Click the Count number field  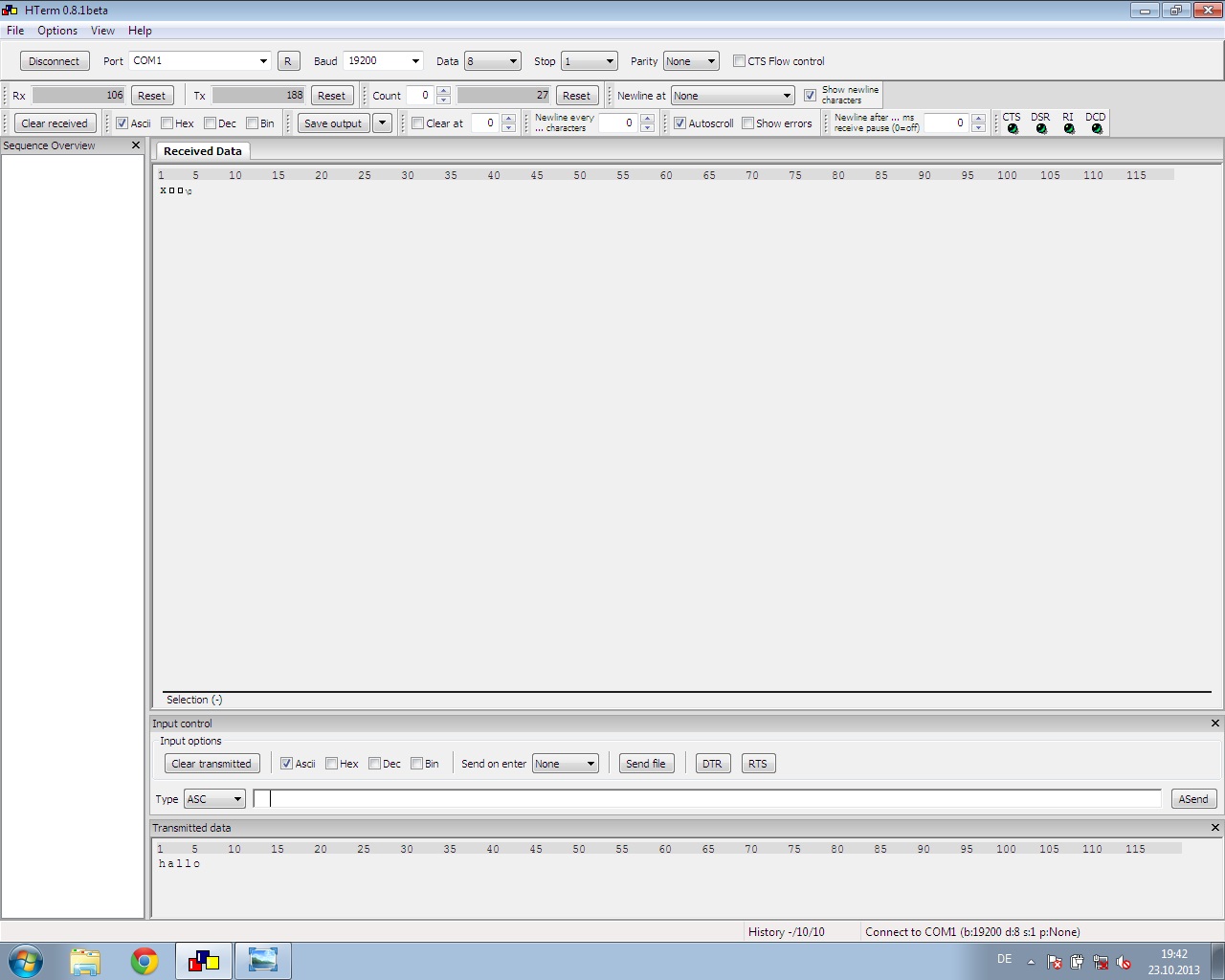click(420, 96)
